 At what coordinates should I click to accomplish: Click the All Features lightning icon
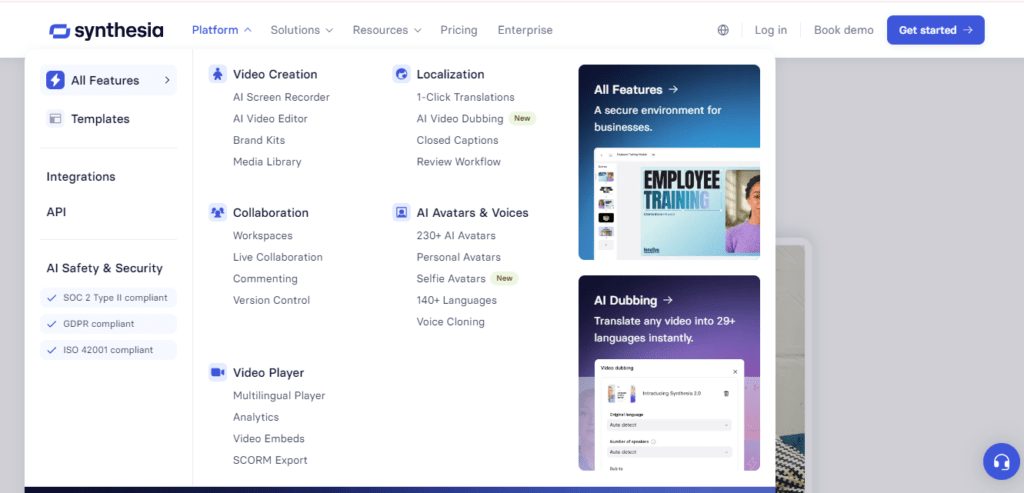coord(56,80)
